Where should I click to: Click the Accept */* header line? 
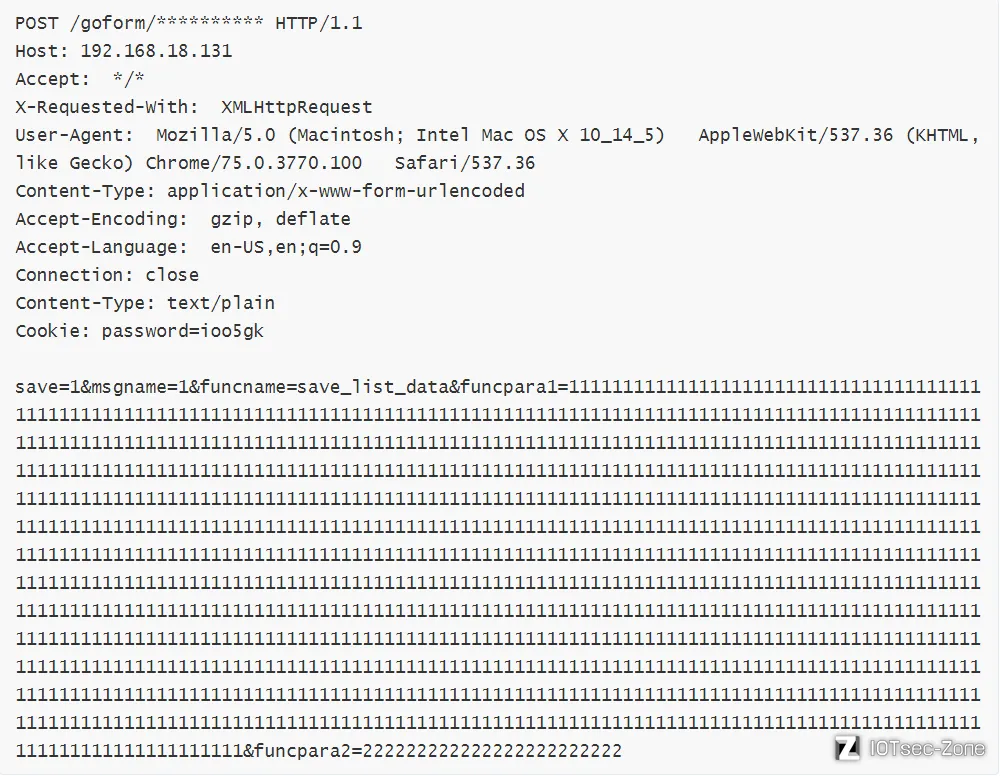pyautogui.click(x=80, y=79)
